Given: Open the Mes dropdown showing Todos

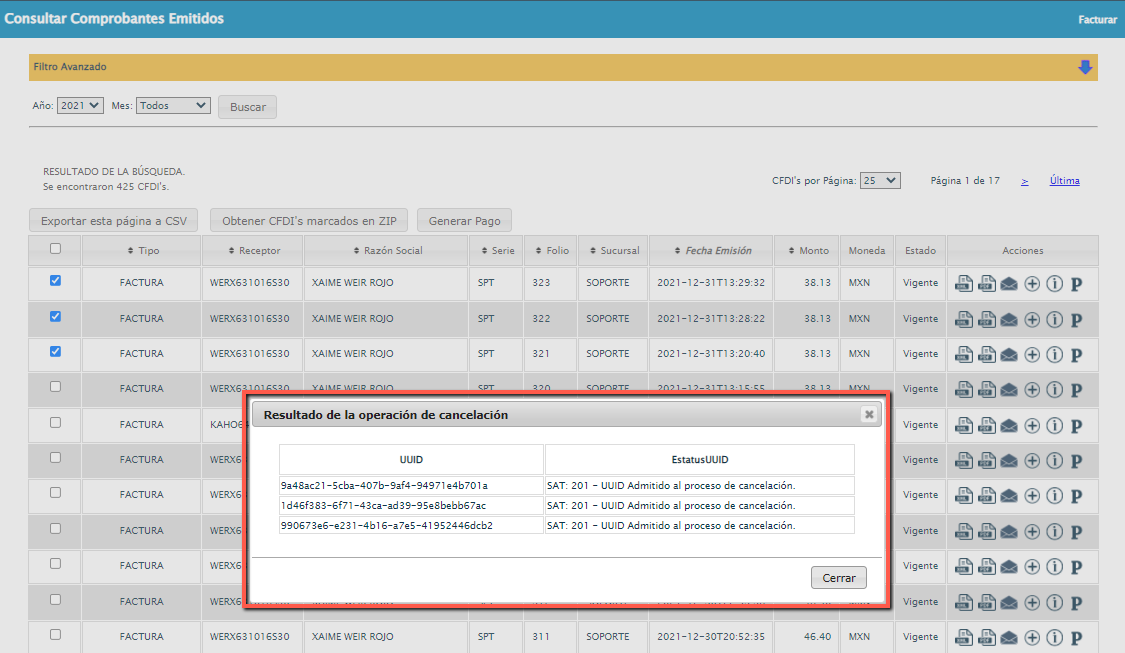Looking at the screenshot, I should click(173, 105).
